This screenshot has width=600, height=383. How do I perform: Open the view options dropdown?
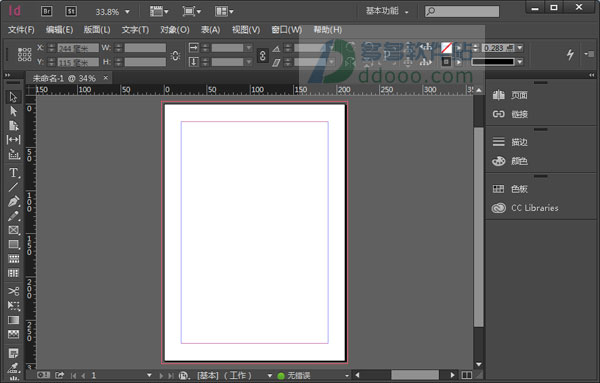point(159,11)
